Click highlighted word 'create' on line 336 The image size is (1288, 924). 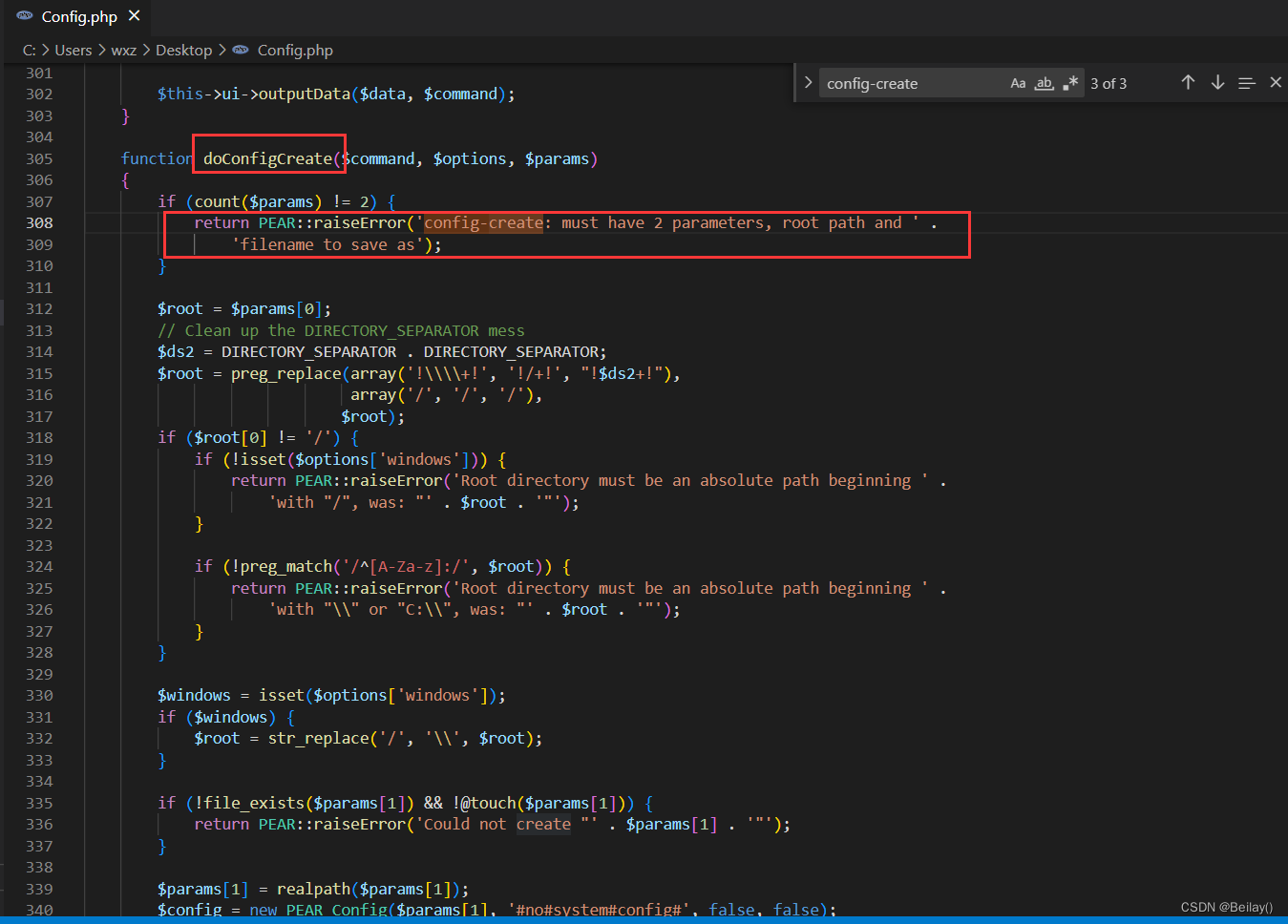(x=543, y=825)
